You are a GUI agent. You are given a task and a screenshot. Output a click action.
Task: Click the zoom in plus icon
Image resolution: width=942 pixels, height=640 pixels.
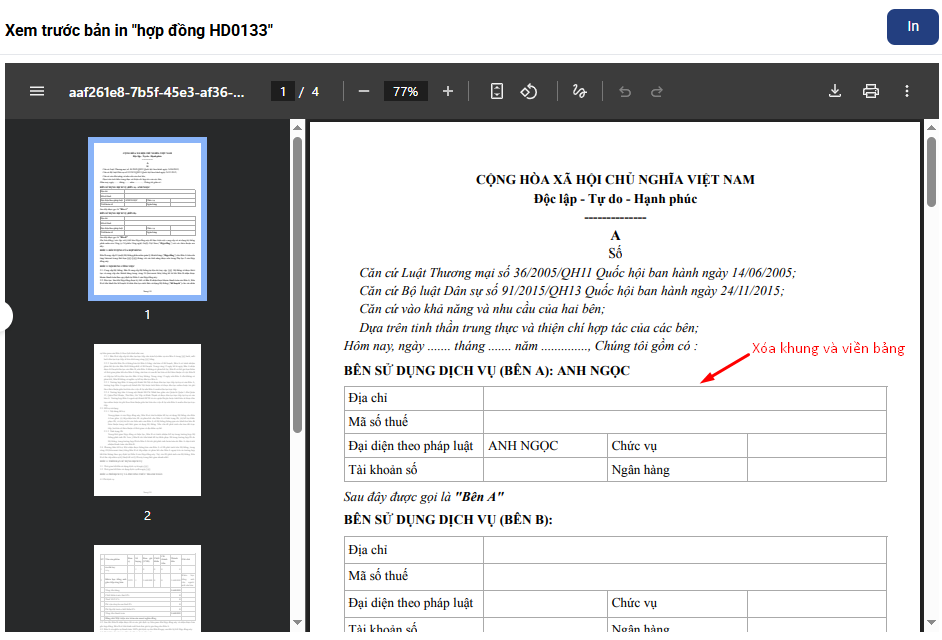point(448,91)
